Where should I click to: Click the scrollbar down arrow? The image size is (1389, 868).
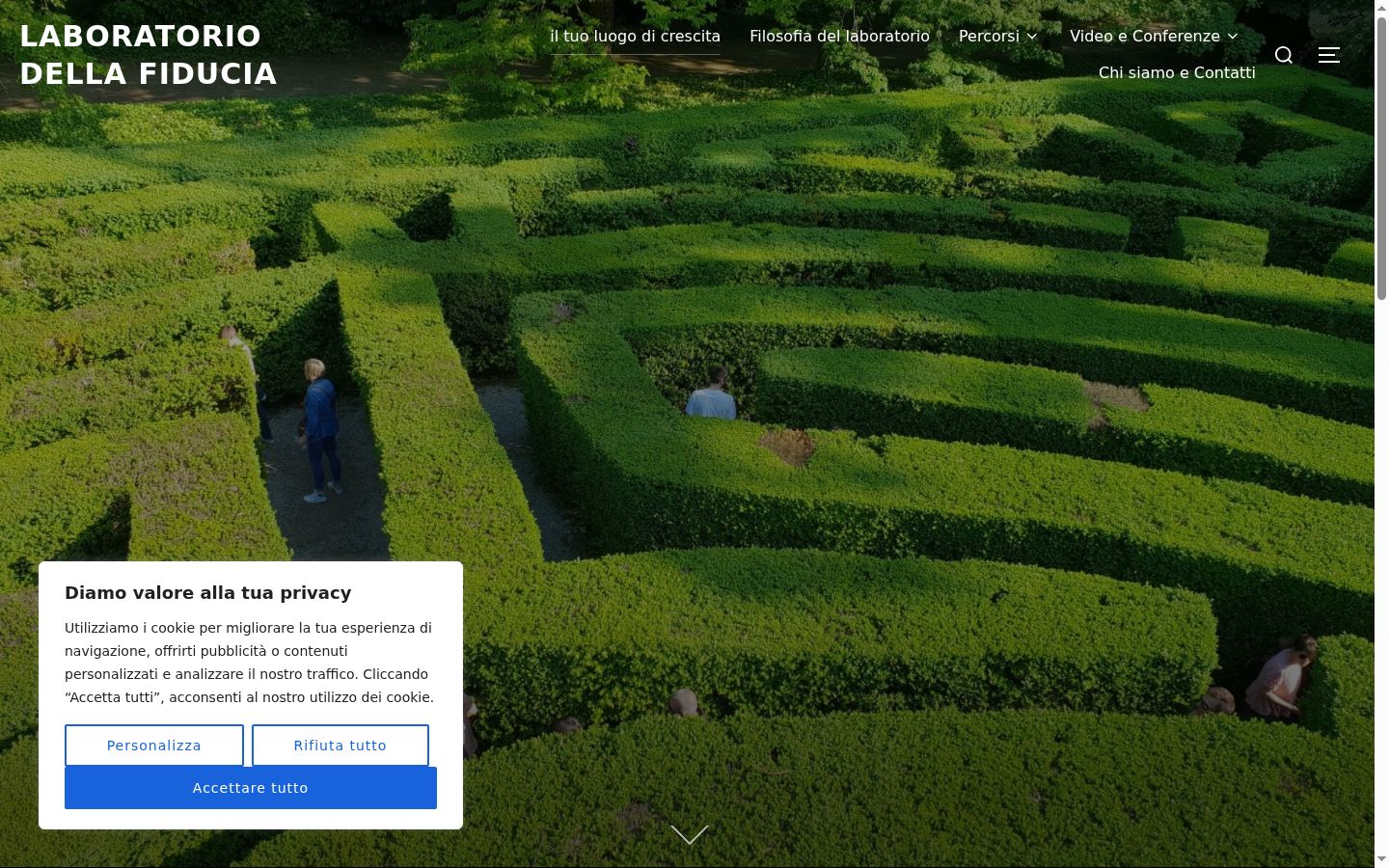click(1381, 858)
